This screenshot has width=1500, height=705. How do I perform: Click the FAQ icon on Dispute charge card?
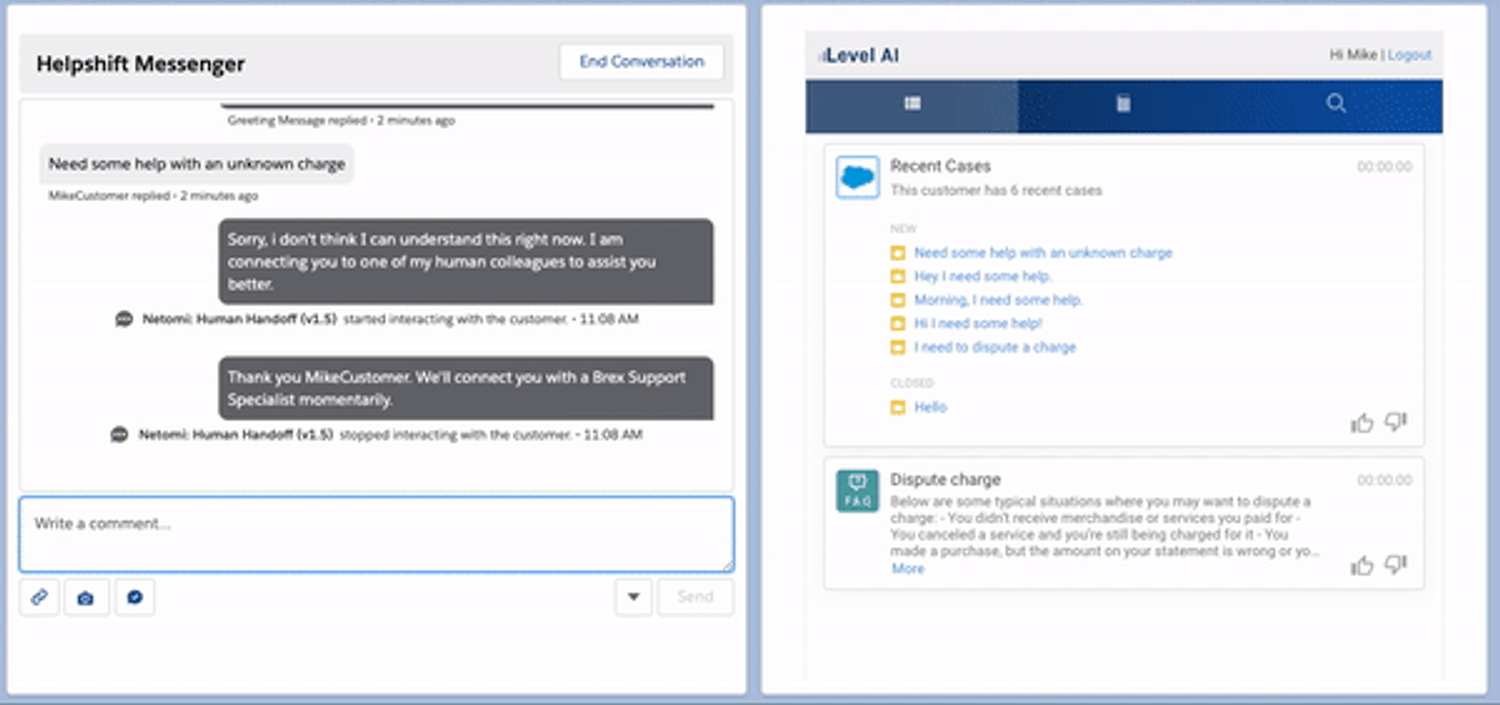click(x=857, y=491)
